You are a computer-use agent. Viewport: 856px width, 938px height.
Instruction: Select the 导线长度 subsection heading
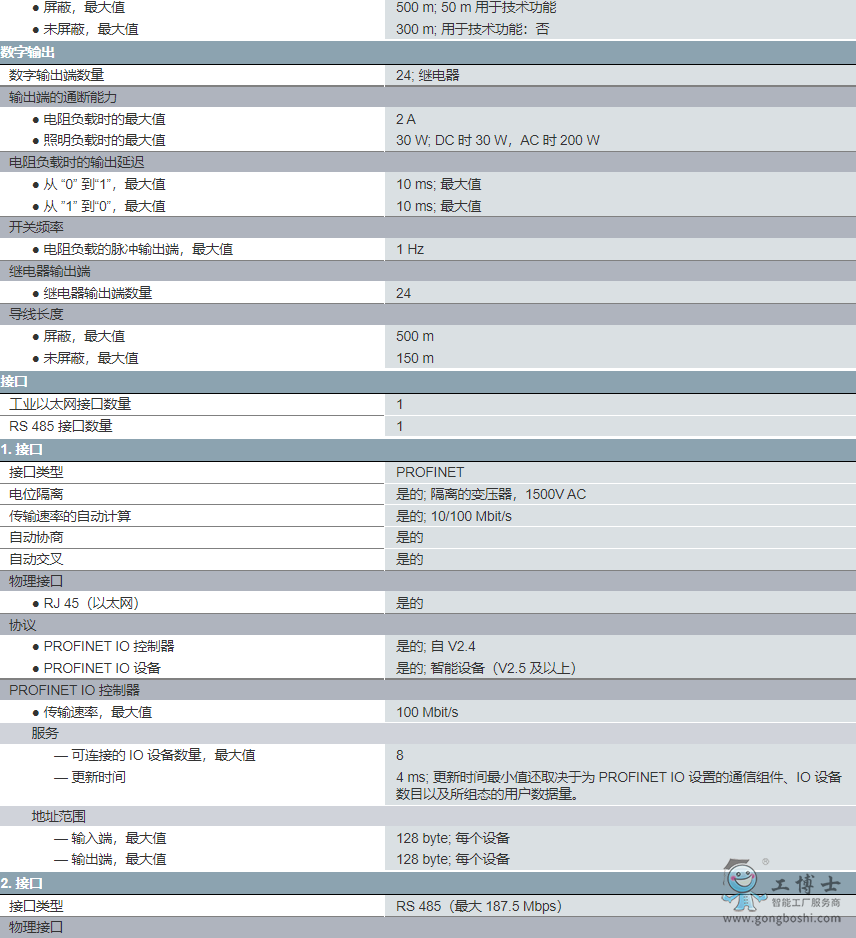click(37, 315)
